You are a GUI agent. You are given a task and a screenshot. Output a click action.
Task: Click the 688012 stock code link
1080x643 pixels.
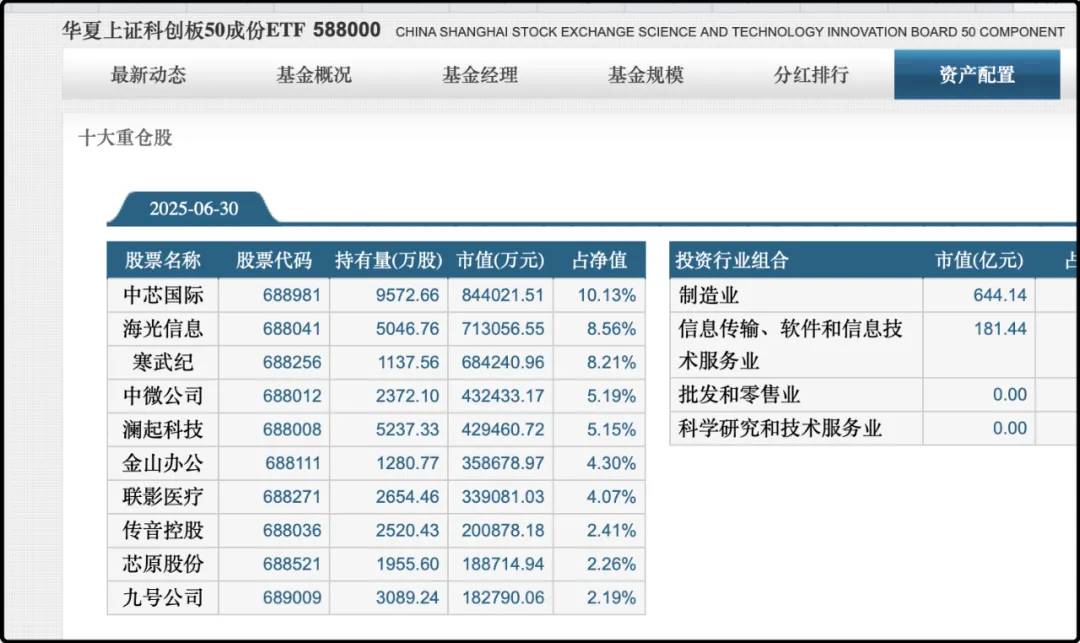[x=292, y=396]
